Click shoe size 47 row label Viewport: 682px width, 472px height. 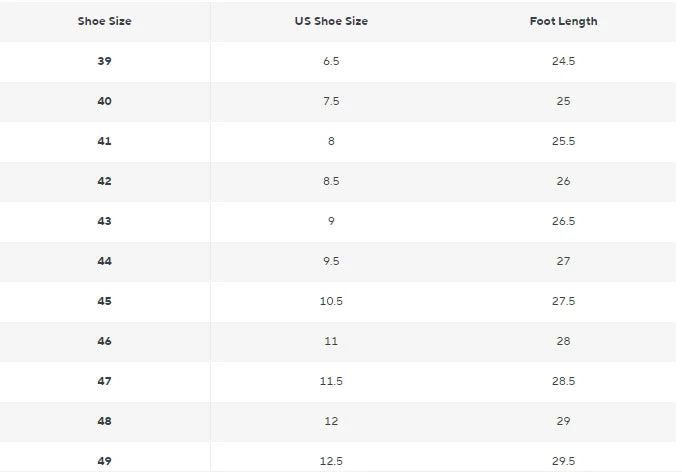click(x=105, y=381)
